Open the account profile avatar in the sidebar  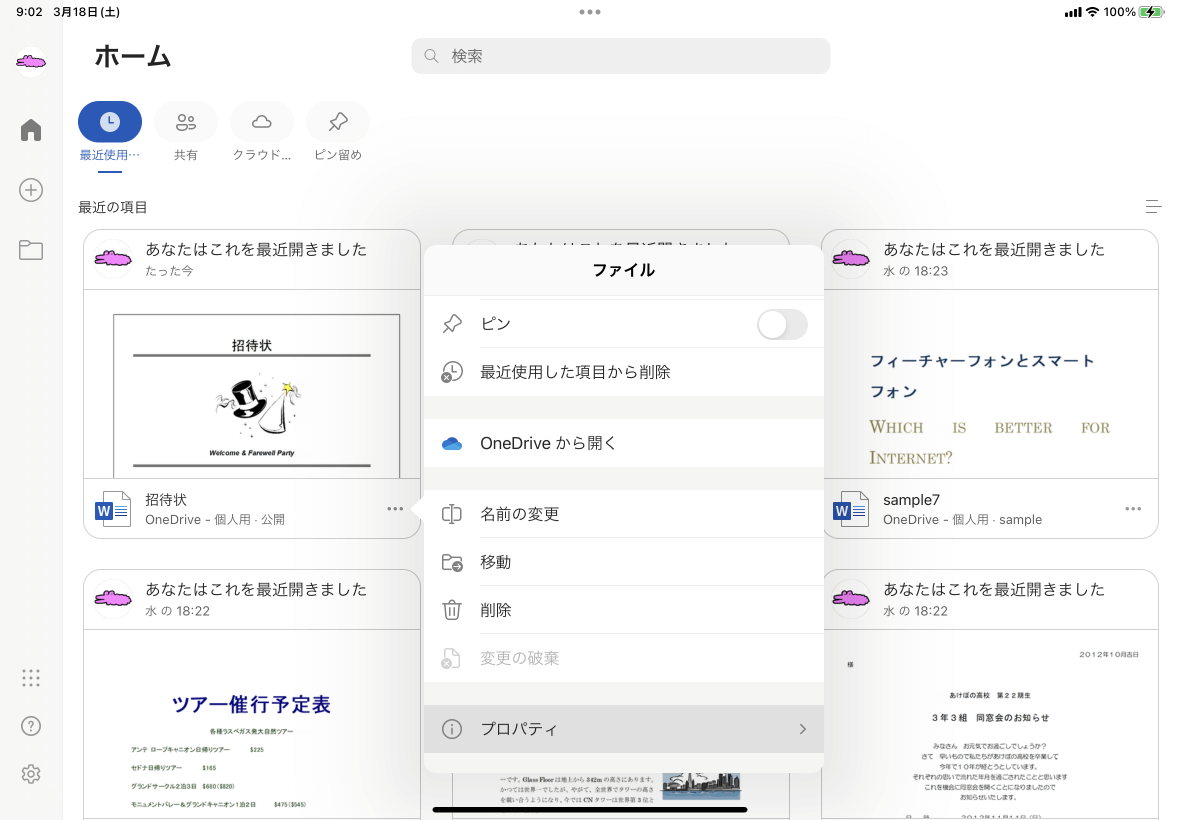tap(31, 61)
